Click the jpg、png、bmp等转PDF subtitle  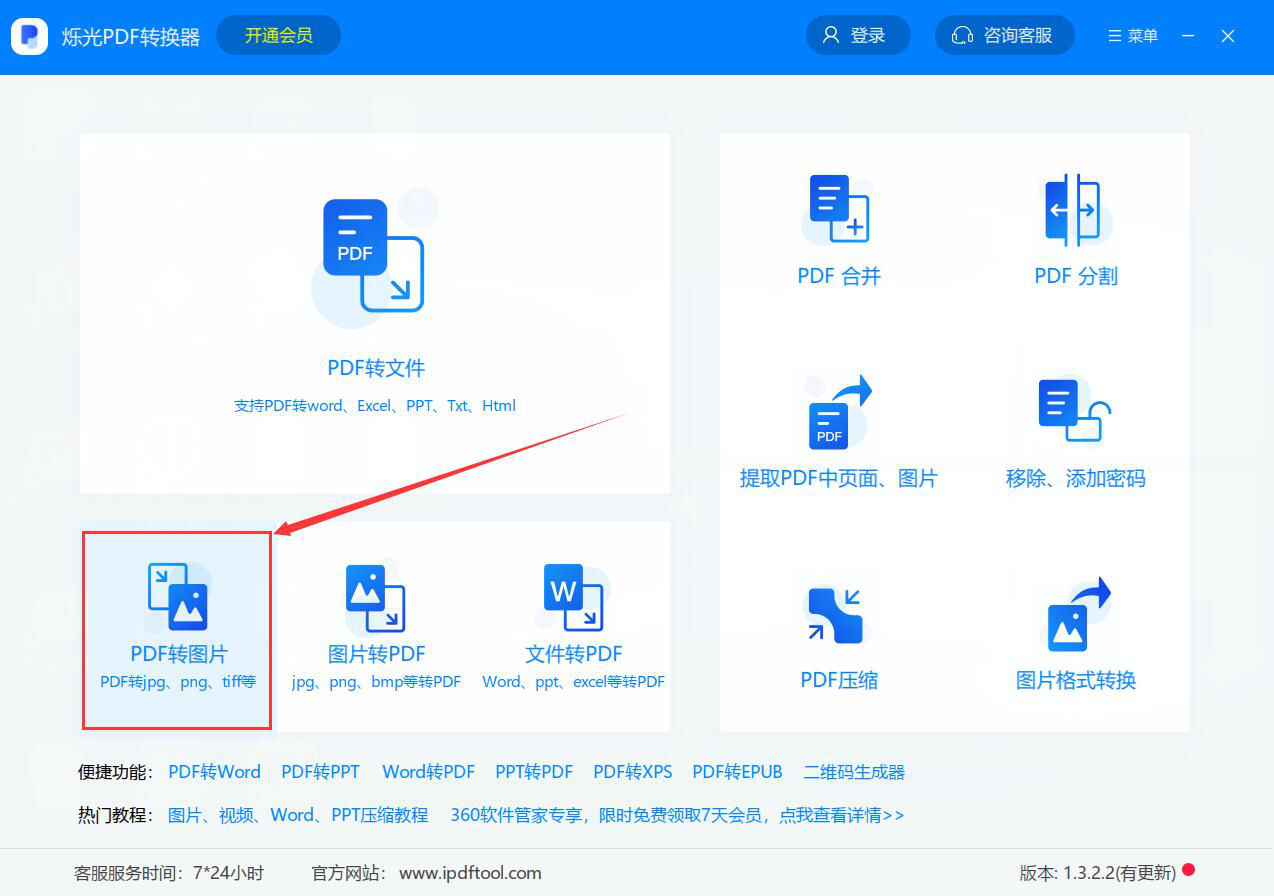[376, 682]
